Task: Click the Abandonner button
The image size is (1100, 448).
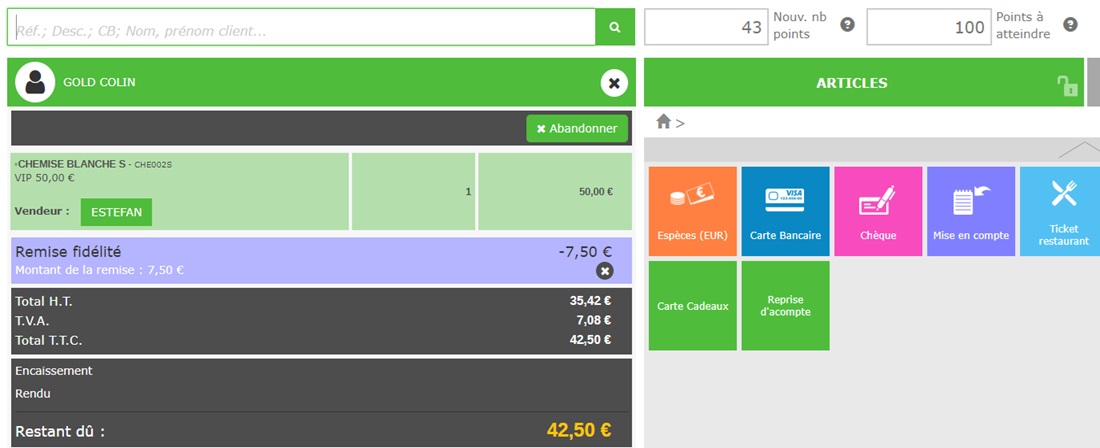Action: point(577,129)
